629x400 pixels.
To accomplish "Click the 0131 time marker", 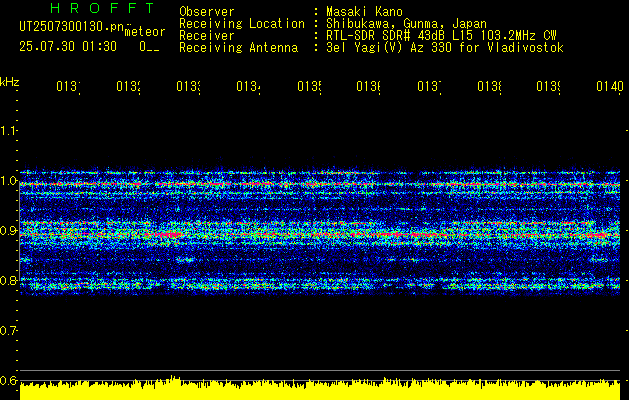I will [68, 87].
